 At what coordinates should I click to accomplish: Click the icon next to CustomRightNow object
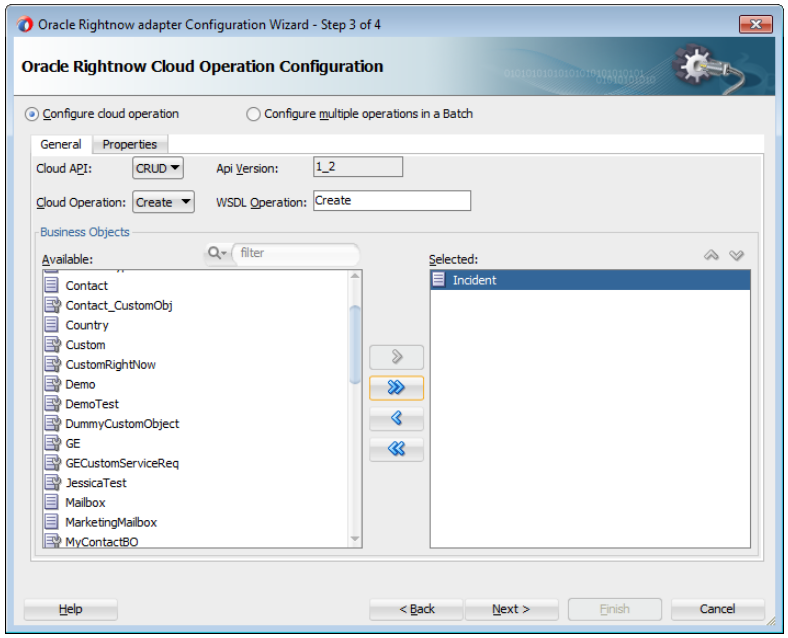click(x=52, y=365)
